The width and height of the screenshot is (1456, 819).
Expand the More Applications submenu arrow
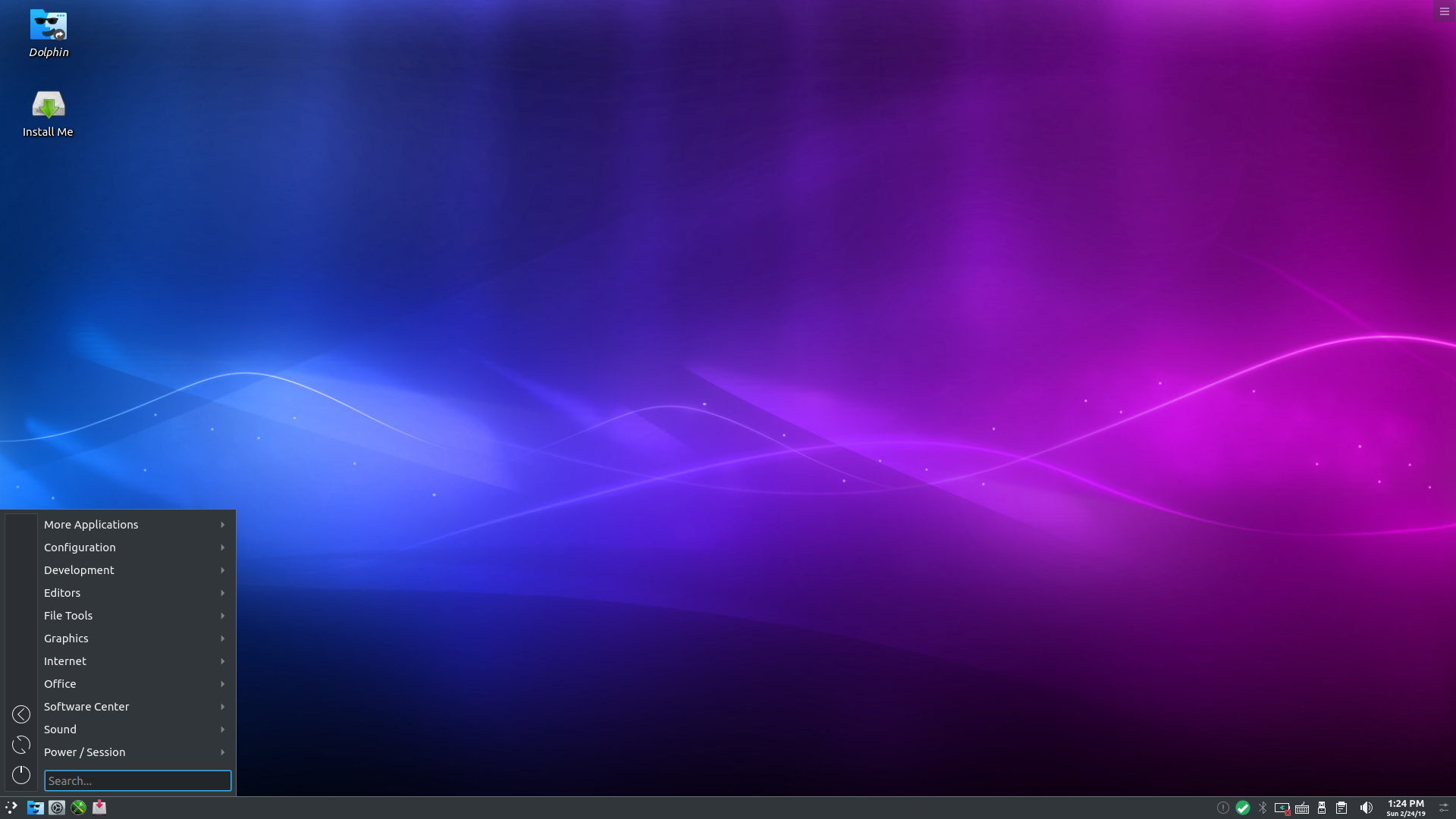(223, 525)
